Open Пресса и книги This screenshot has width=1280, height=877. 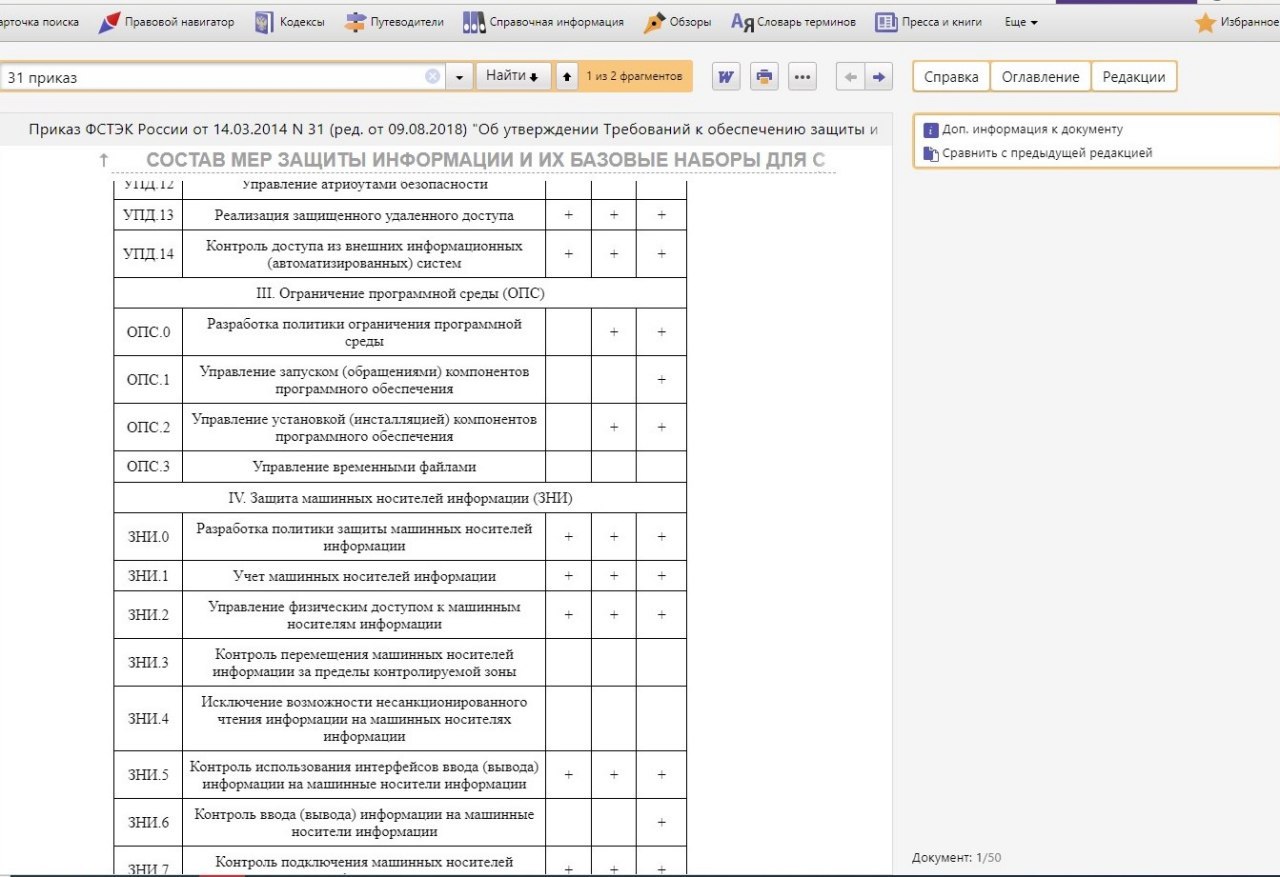(929, 22)
